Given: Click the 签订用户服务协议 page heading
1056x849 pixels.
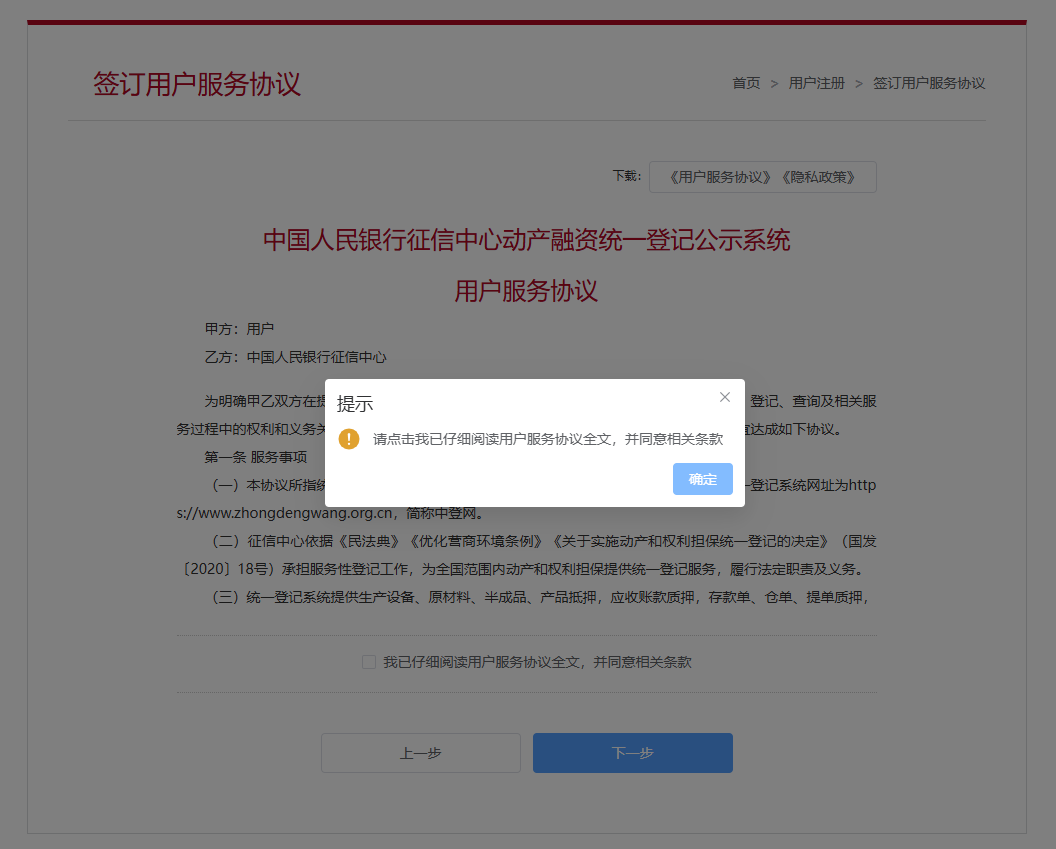Looking at the screenshot, I should tap(197, 84).
